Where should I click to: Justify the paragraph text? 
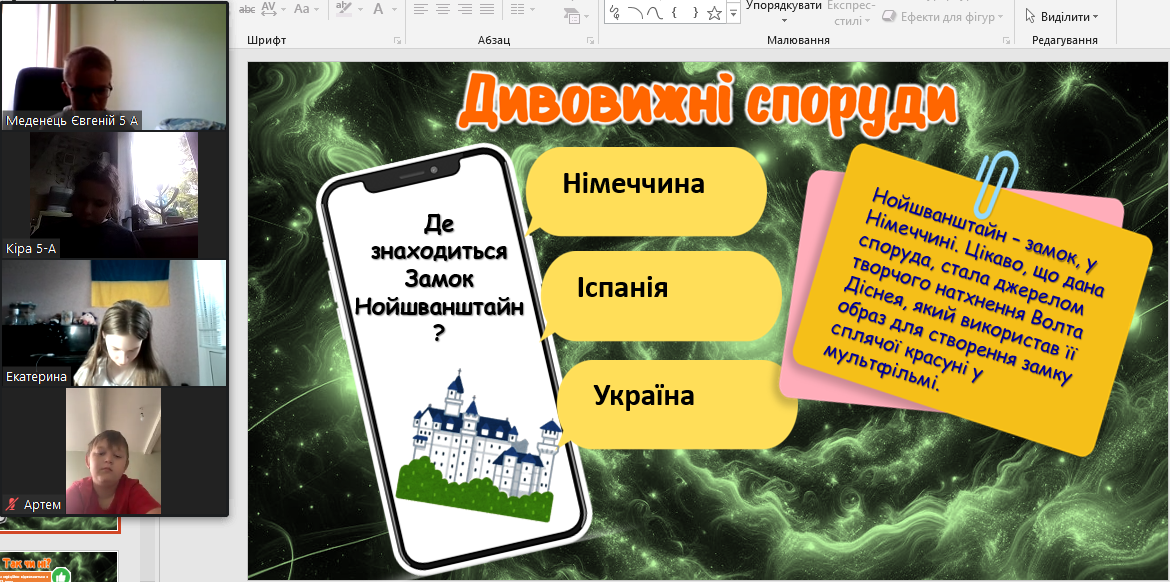(487, 9)
